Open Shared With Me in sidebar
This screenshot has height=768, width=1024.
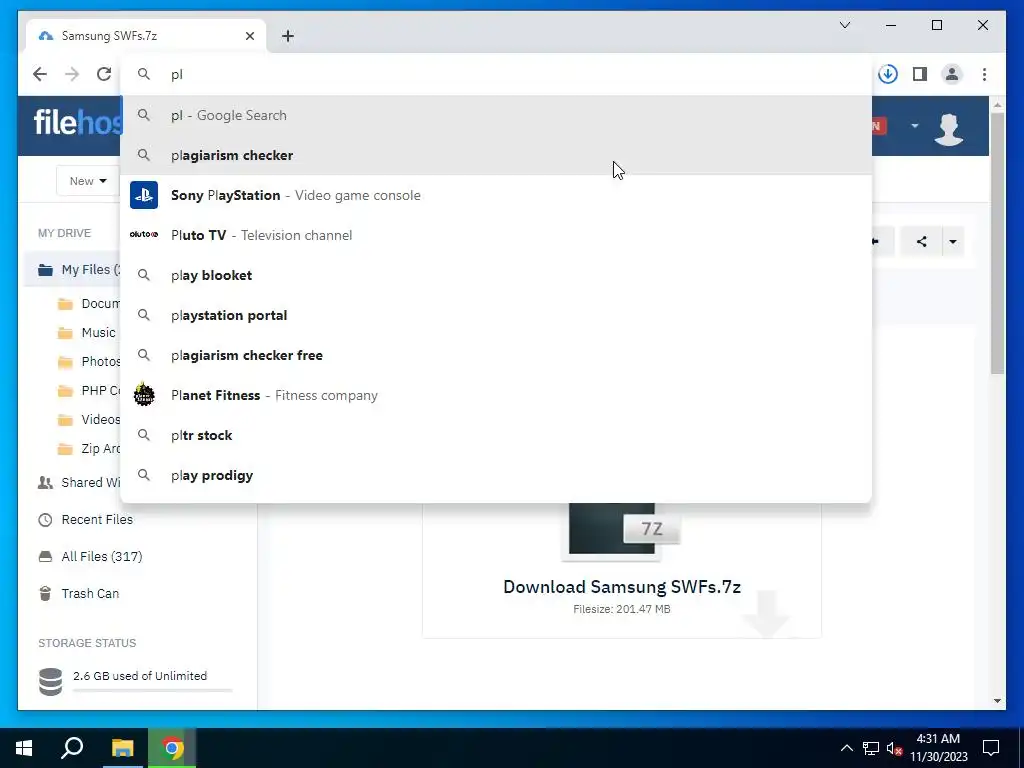pos(78,483)
